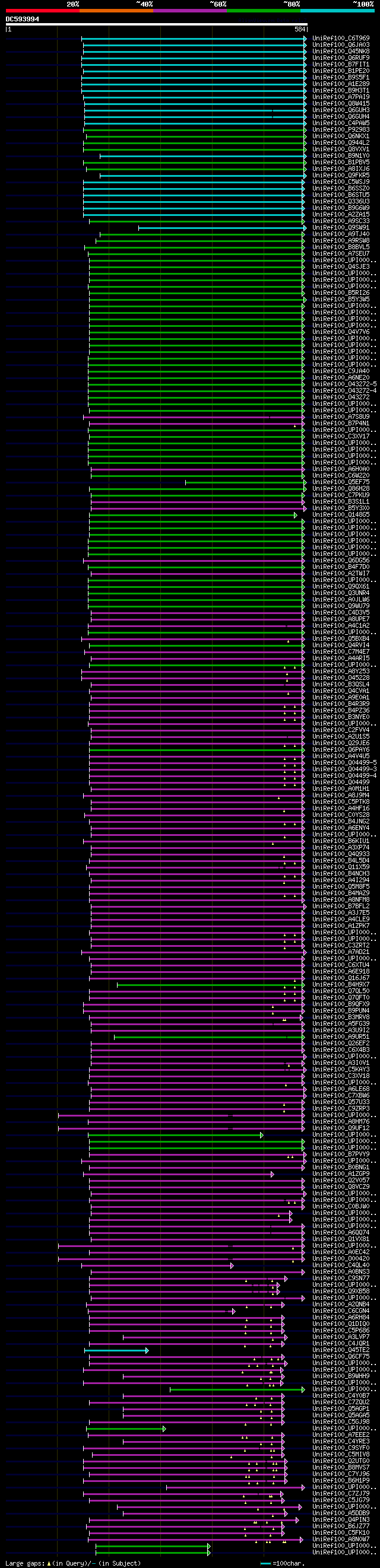Select label UniRef100_C4PAW5
Image resolution: width=380 pixels, height=1568 pixels.
tap(341, 123)
